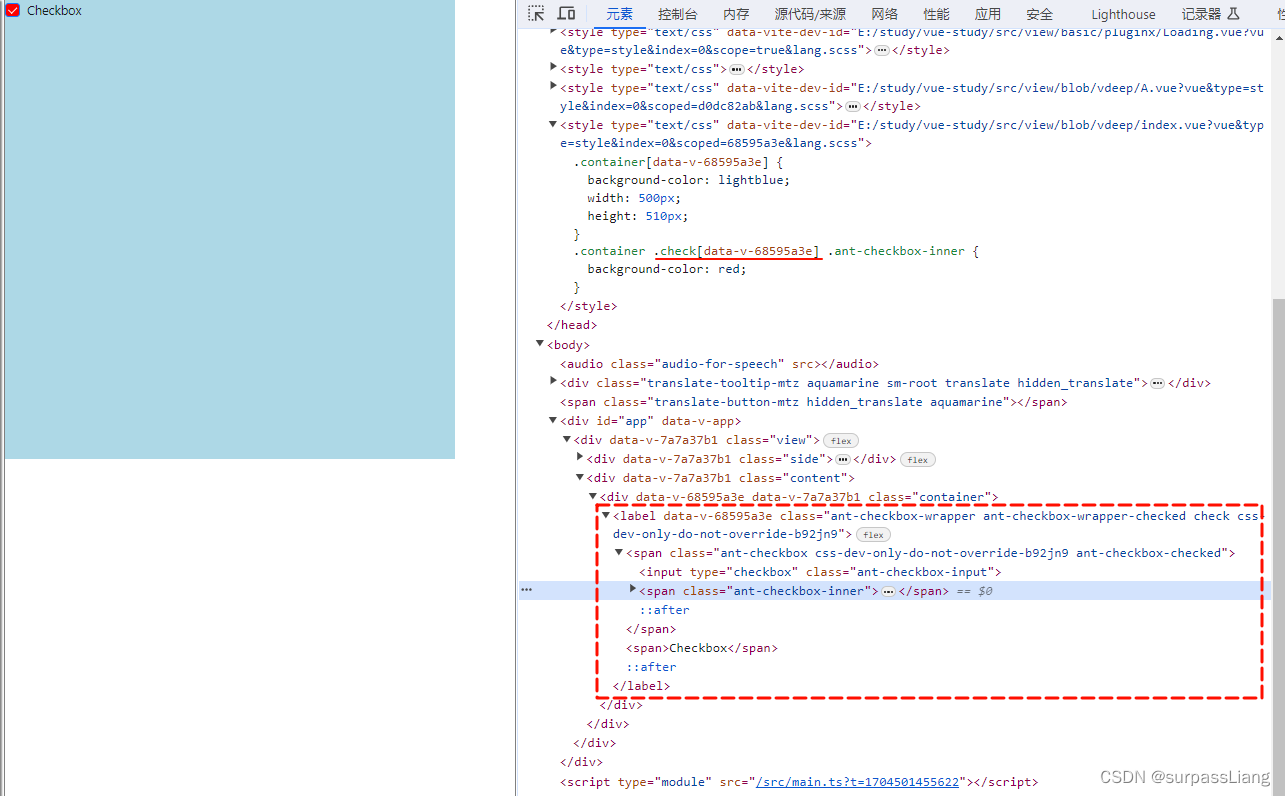Open the 网络 tab

coord(884,14)
